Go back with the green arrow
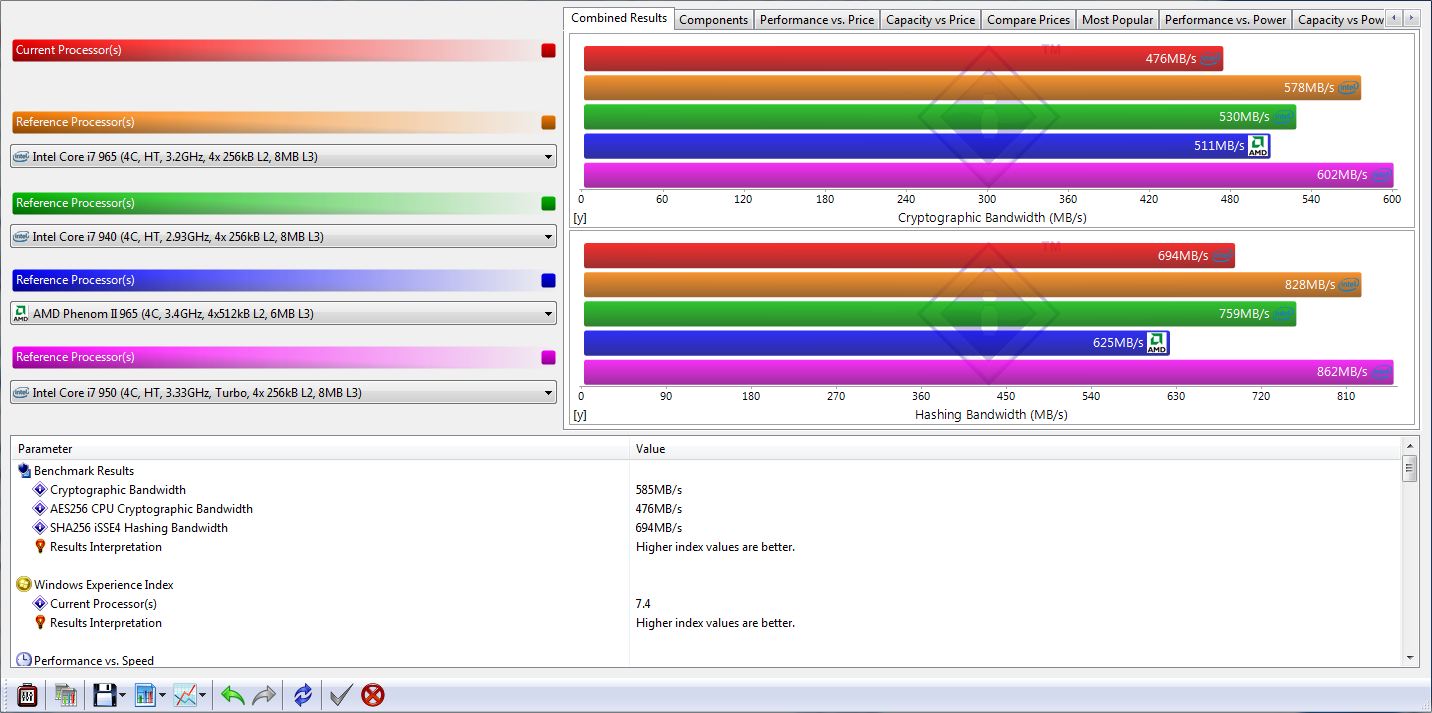This screenshot has width=1432, height=713. tap(233, 694)
